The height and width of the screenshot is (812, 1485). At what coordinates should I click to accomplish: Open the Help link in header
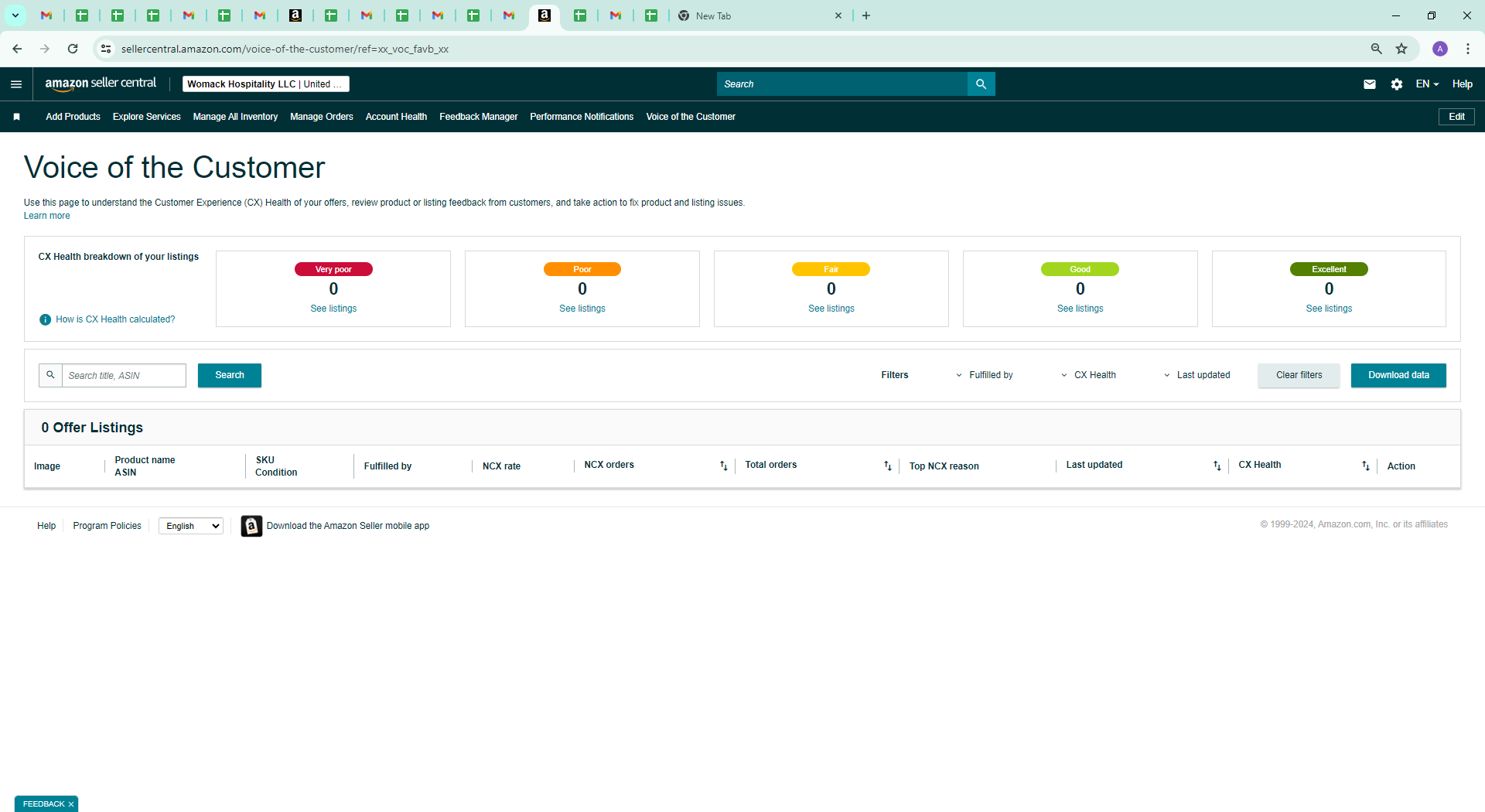[1462, 84]
